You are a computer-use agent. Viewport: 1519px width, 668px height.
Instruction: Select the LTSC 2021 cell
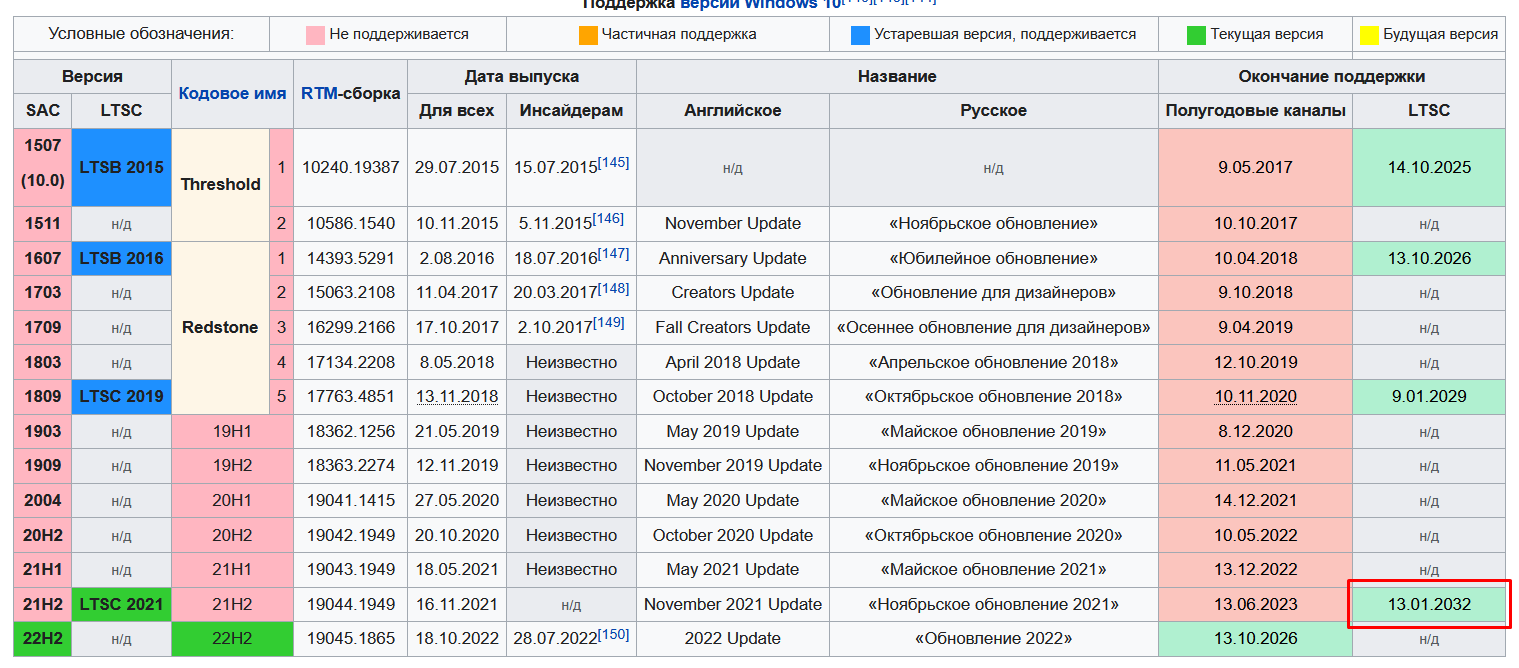pyautogui.click(x=121, y=604)
